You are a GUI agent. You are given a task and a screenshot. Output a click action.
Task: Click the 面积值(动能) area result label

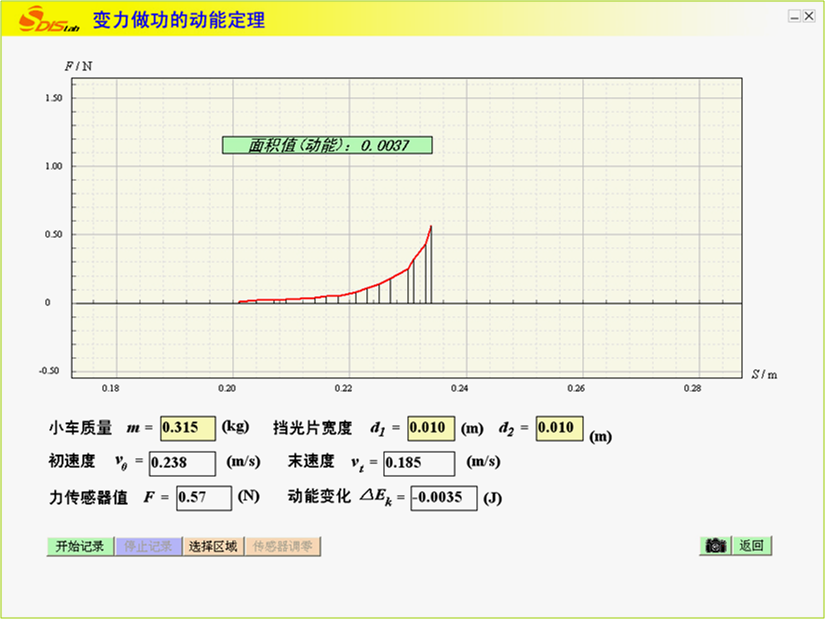327,145
